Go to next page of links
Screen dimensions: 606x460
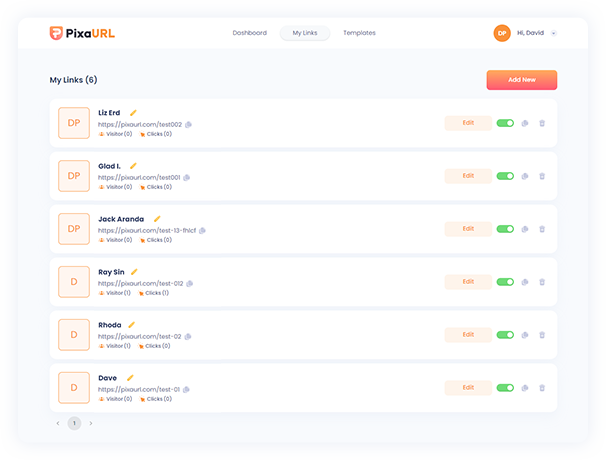point(91,423)
